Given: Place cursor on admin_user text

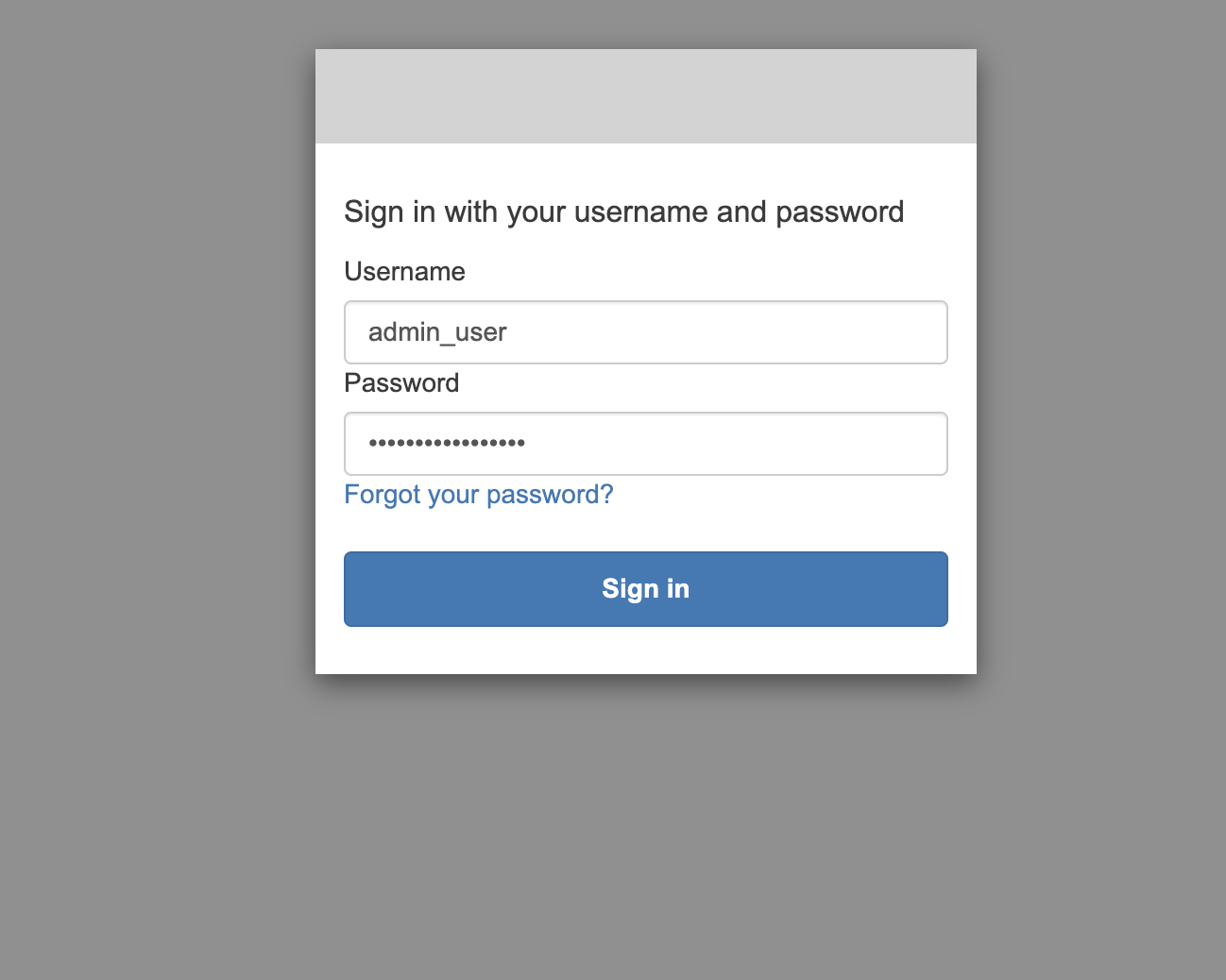Looking at the screenshot, I should tap(437, 332).
